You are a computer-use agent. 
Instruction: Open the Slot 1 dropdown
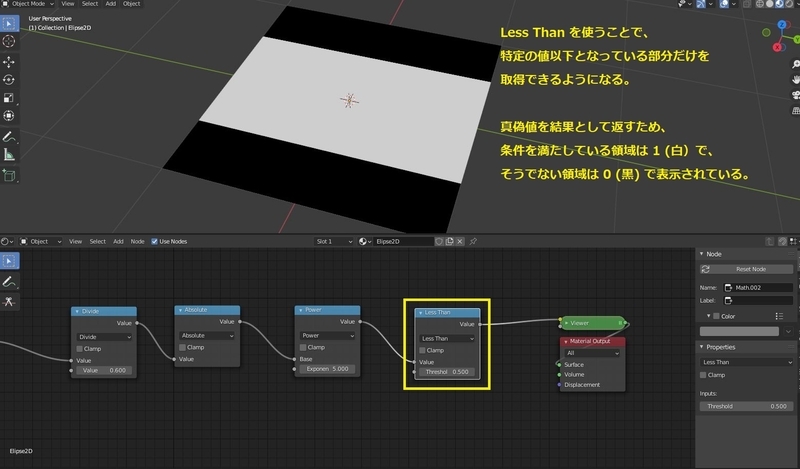(x=334, y=241)
